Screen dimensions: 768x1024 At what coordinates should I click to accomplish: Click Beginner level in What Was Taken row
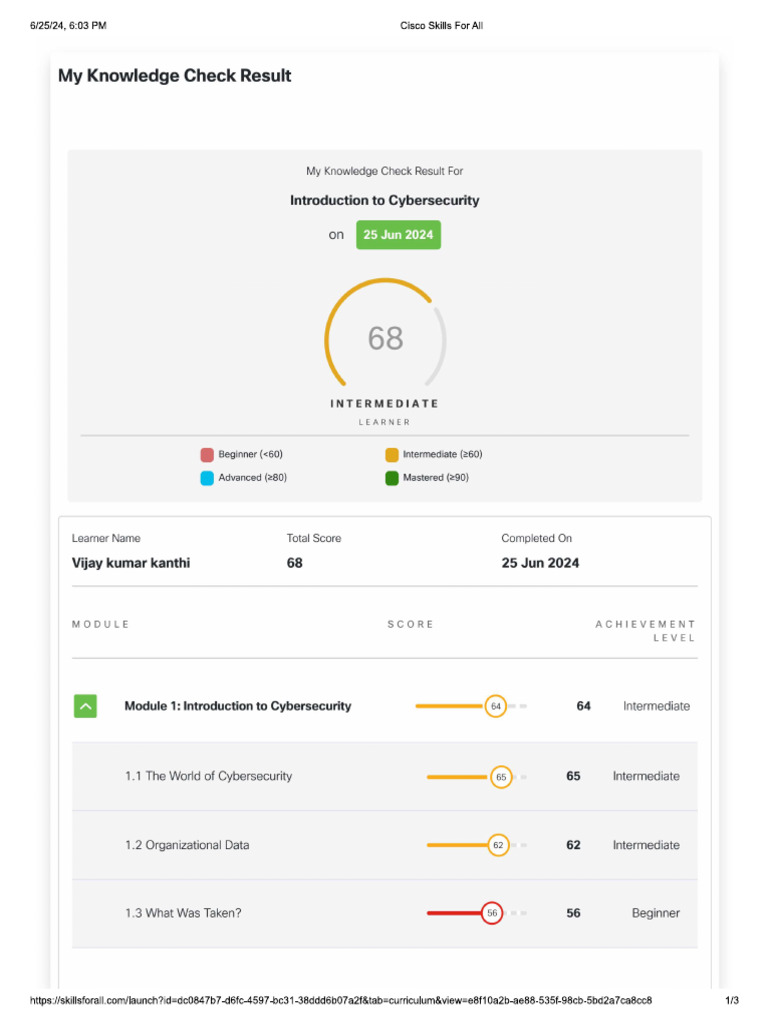[x=656, y=913]
